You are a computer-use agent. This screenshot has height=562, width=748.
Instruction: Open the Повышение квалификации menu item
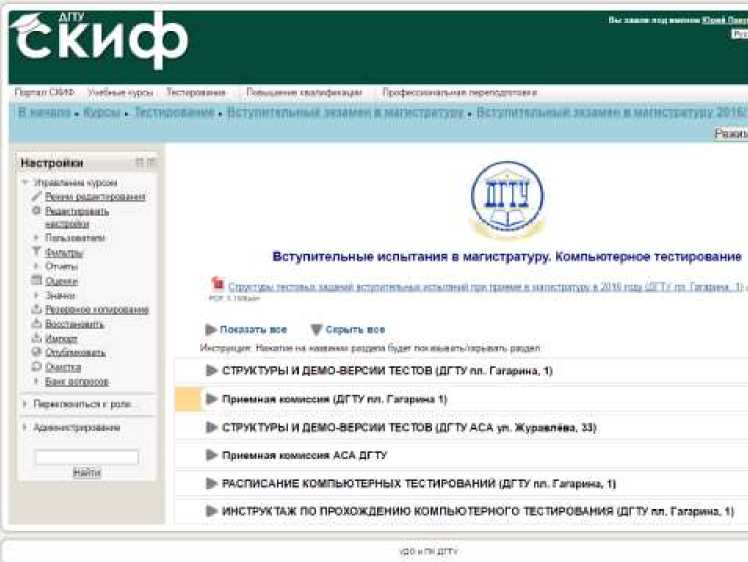(304, 92)
